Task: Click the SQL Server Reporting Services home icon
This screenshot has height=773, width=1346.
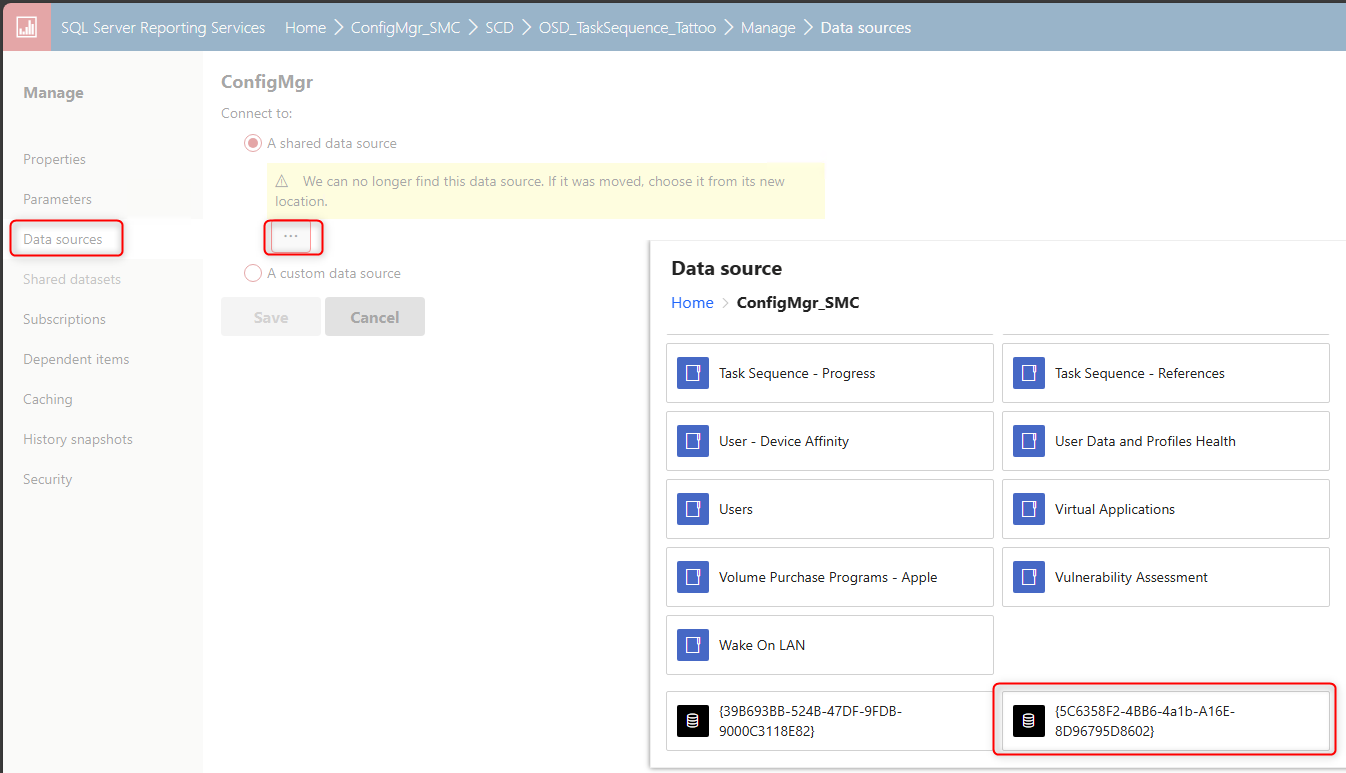Action: coord(25,26)
